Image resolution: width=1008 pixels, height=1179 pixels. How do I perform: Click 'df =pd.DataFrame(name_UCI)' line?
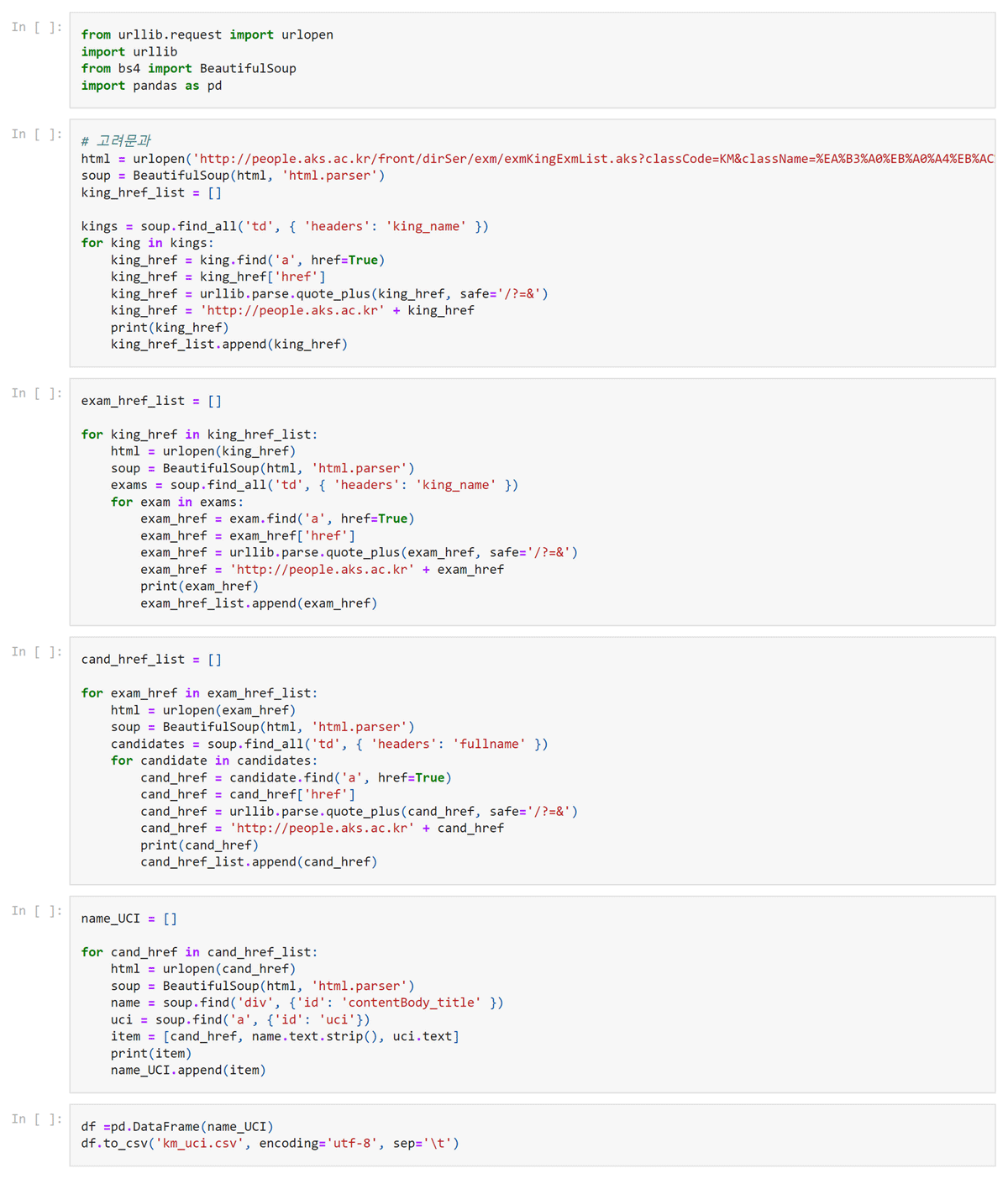pyautogui.click(x=177, y=1126)
